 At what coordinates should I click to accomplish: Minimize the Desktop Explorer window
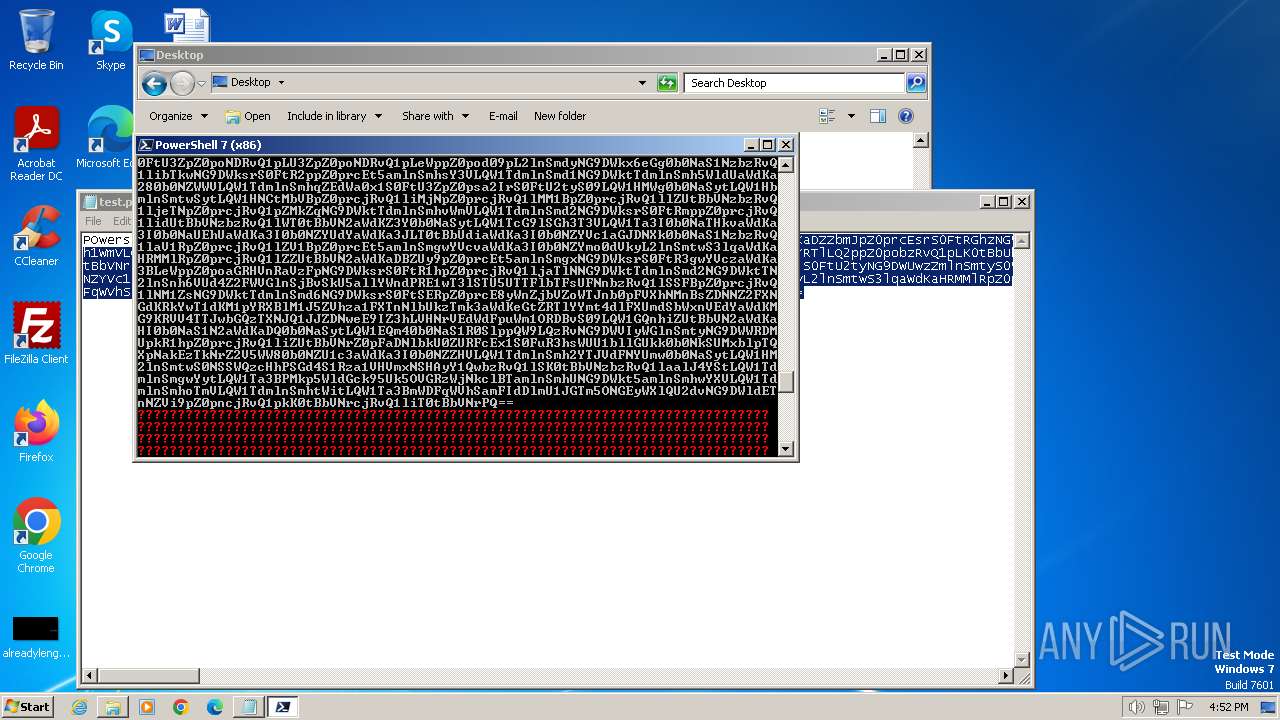point(883,55)
